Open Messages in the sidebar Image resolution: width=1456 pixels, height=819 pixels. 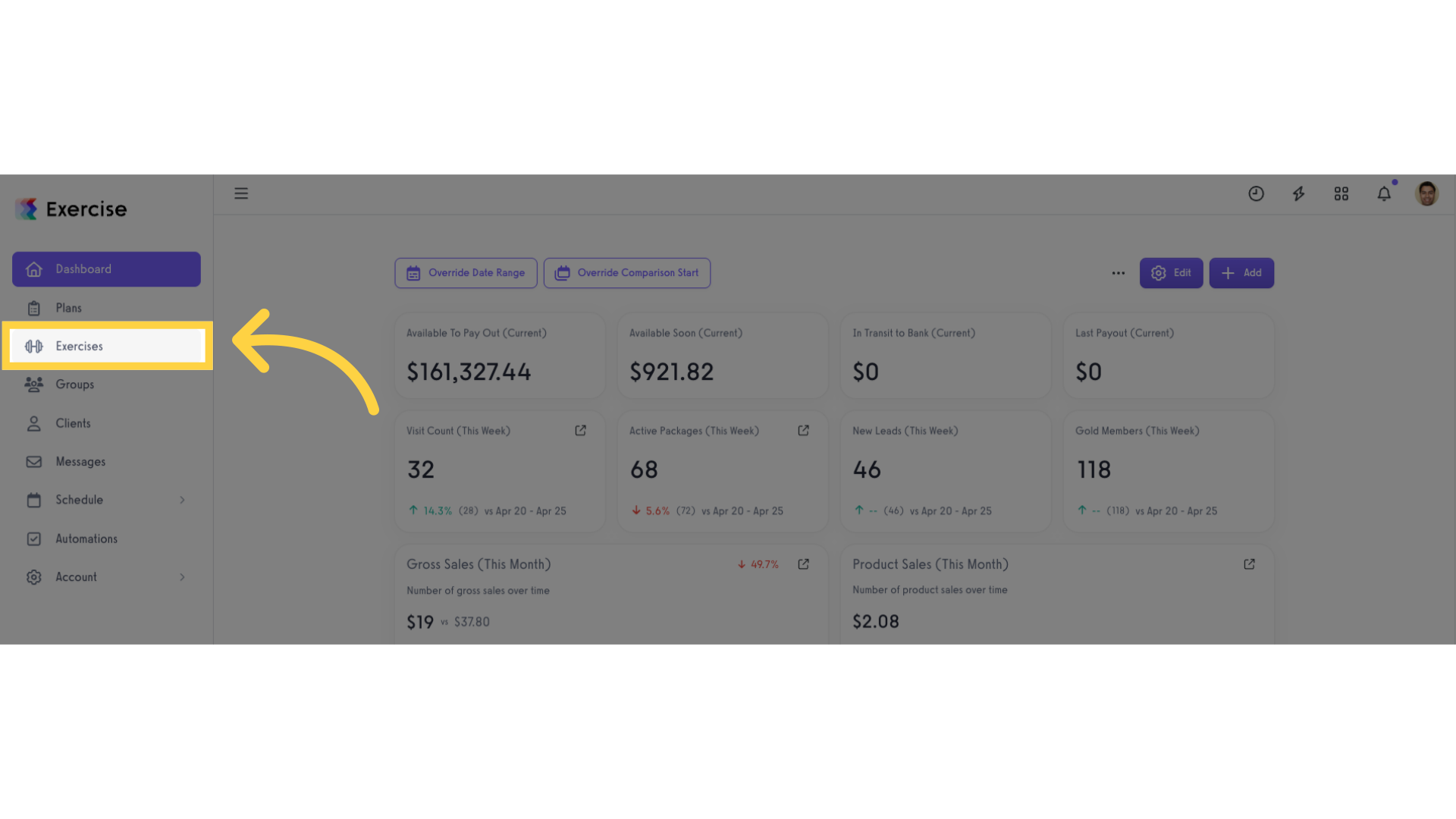pos(106,462)
